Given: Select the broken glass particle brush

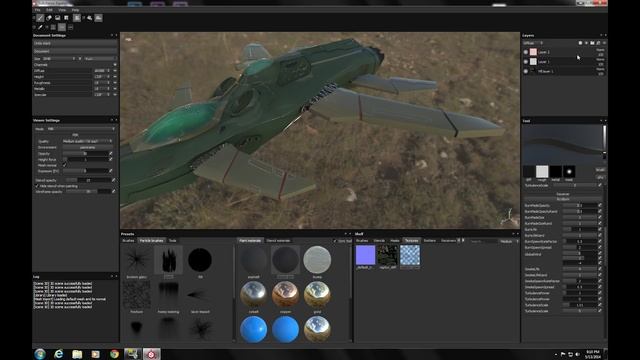Looking at the screenshot, I should coord(137,260).
